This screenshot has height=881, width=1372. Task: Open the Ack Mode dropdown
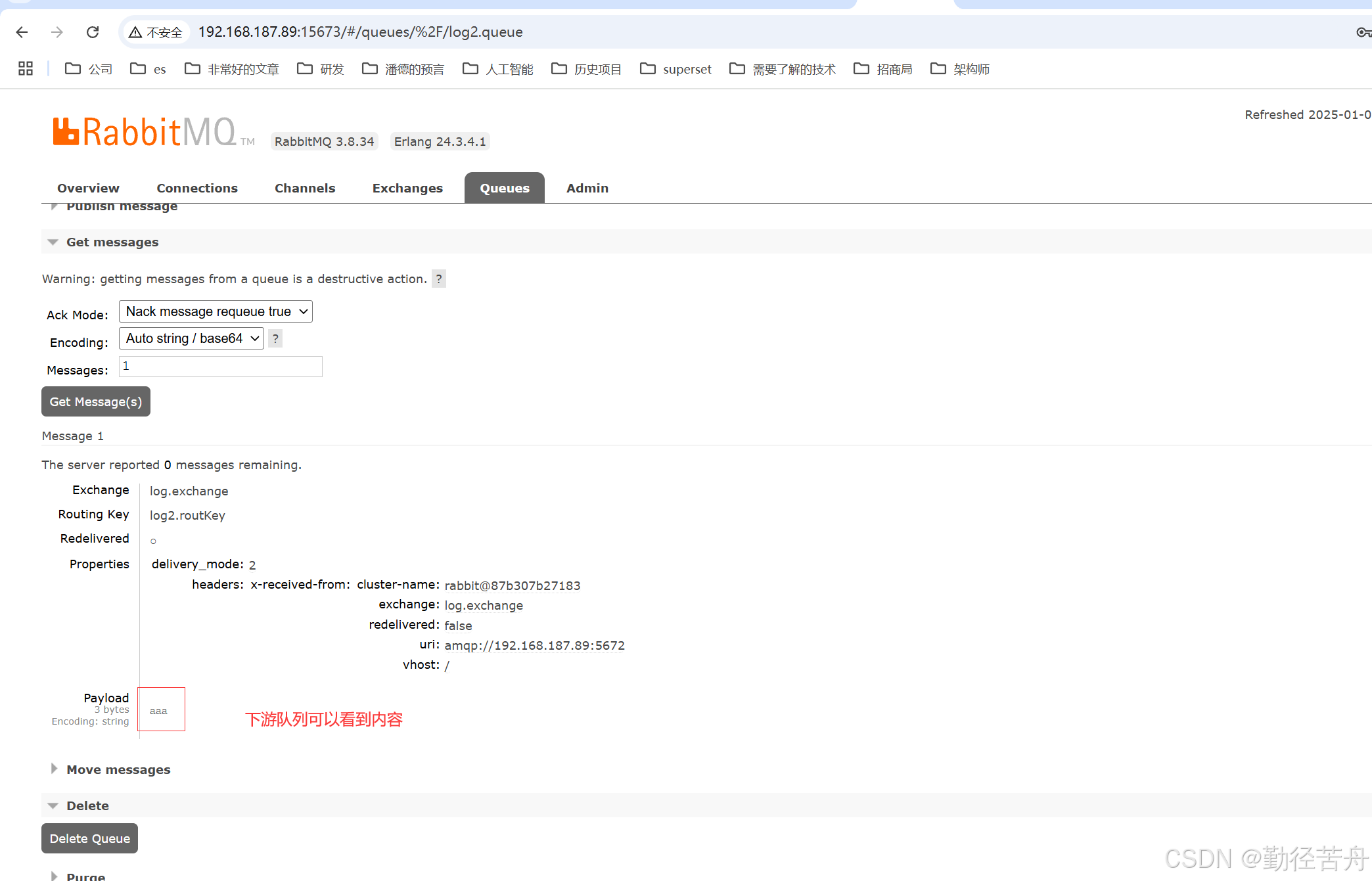tap(215, 311)
